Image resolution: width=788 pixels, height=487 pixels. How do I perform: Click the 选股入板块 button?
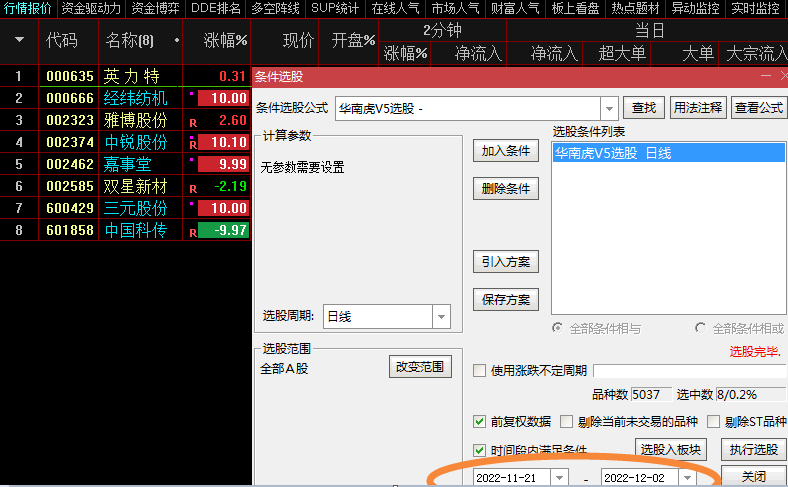pos(671,449)
